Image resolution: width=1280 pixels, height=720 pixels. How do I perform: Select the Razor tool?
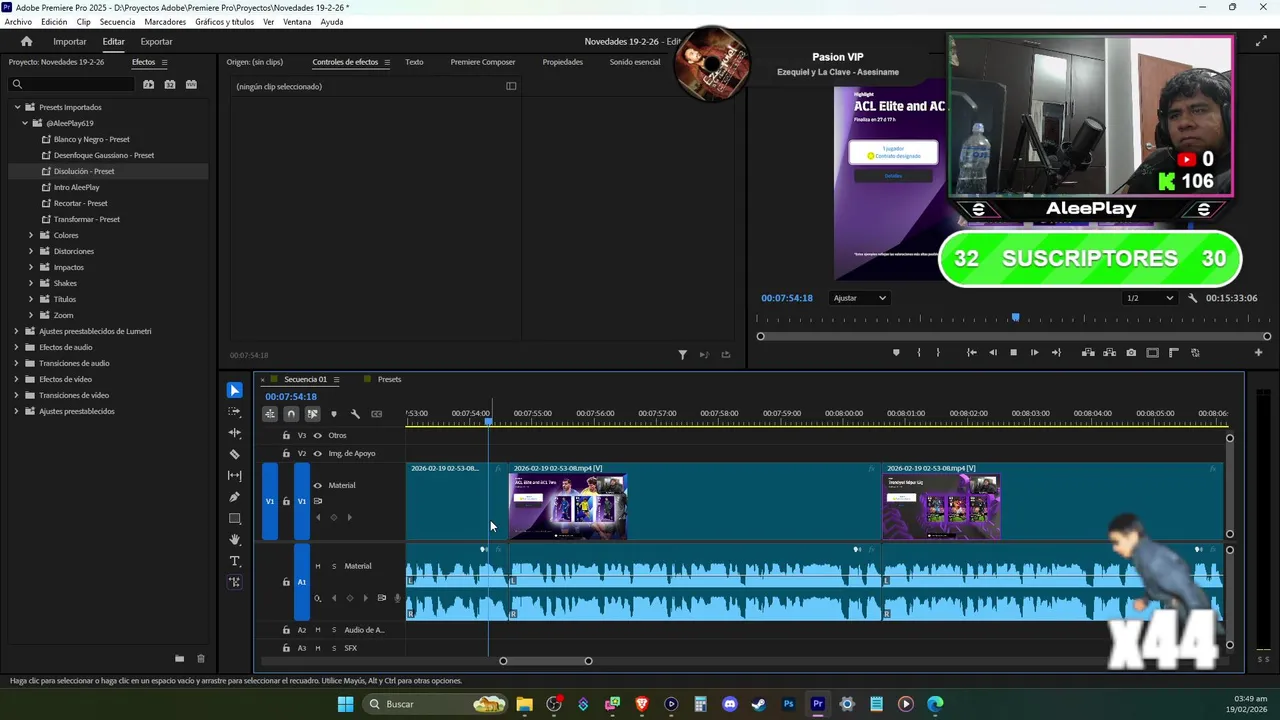234,454
